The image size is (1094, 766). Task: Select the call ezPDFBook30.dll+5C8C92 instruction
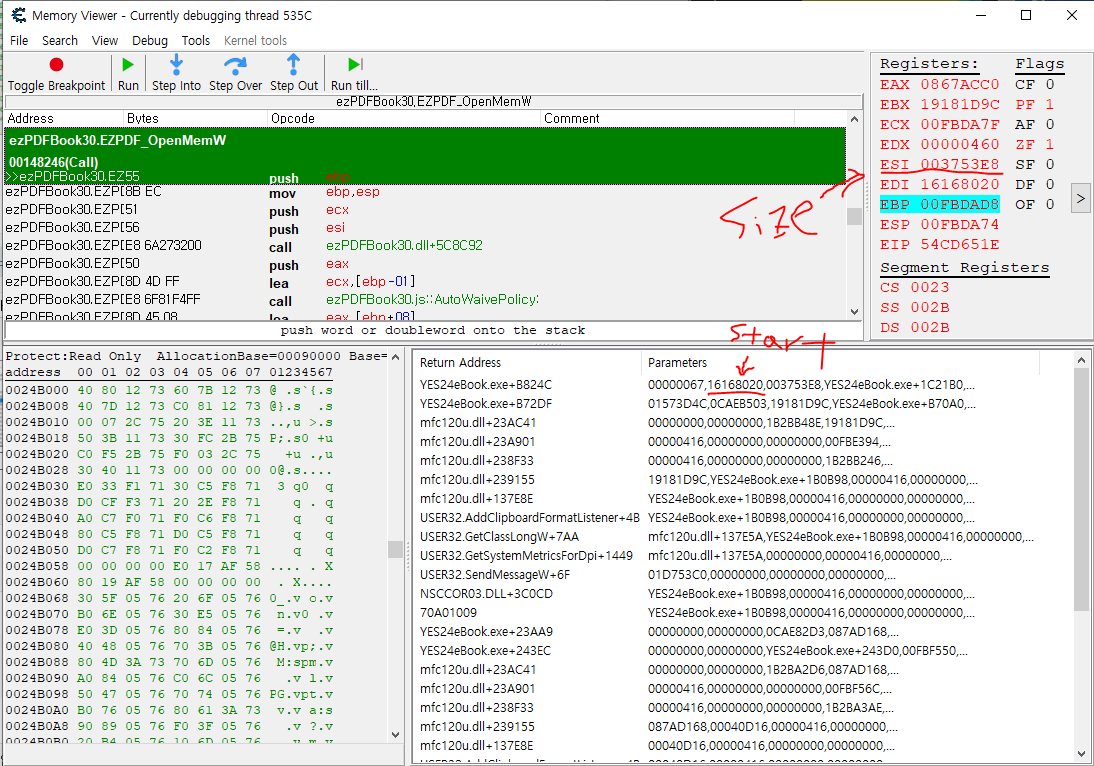[x=425, y=246]
